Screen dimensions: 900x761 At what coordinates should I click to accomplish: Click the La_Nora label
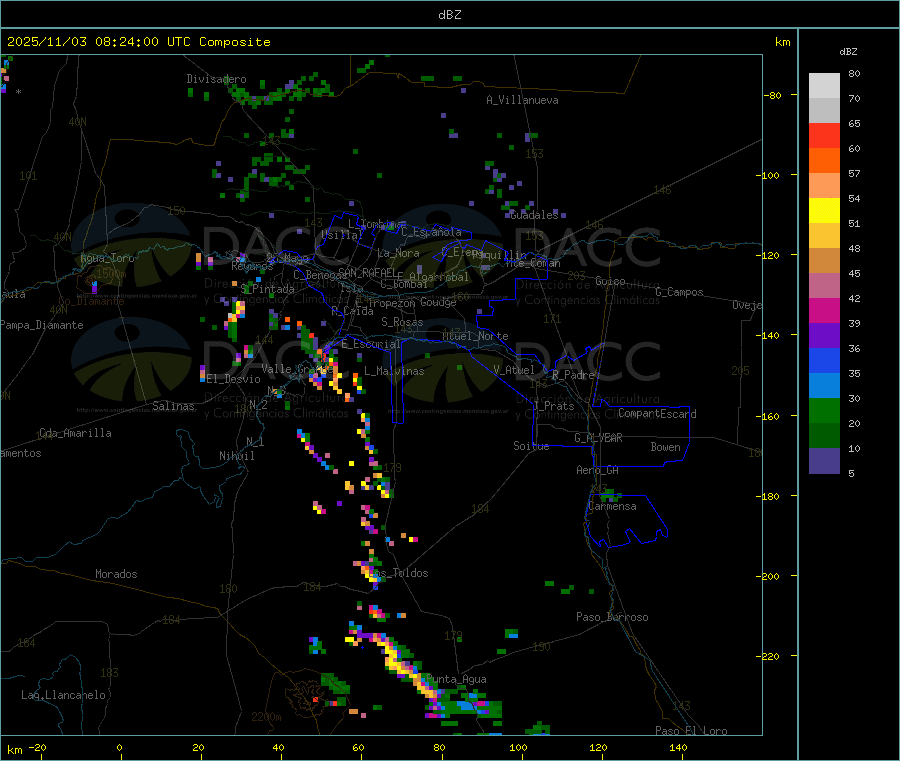coord(398,253)
